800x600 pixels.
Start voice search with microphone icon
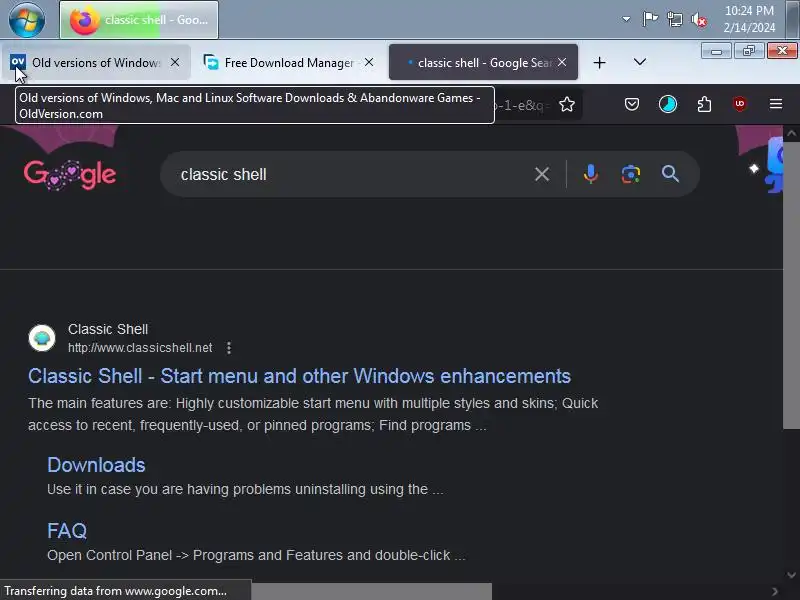[x=590, y=174]
